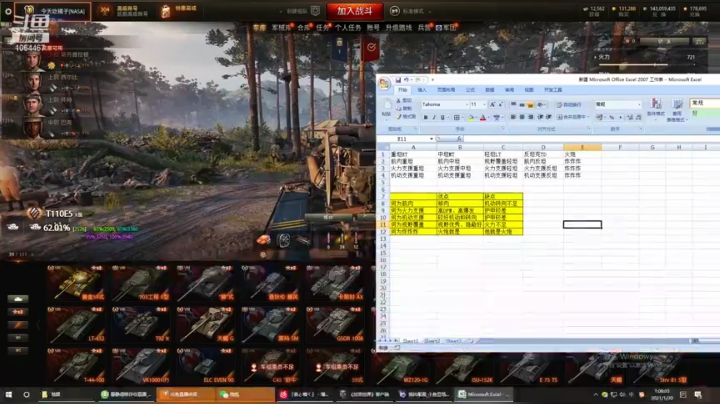The height and width of the screenshot is (404, 720).
Task: Click 合并后居中 merge and center button
Action: point(573,117)
